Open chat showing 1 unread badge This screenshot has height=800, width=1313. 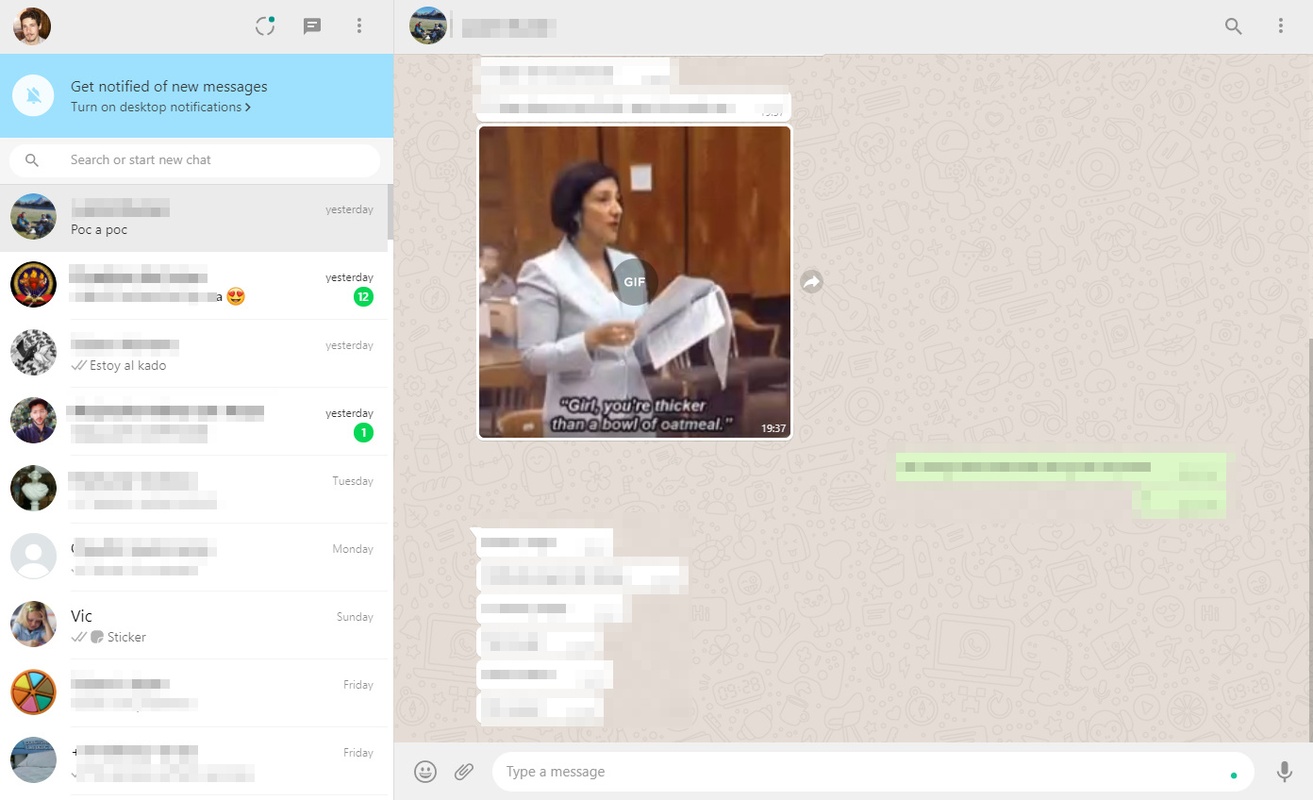pos(195,421)
